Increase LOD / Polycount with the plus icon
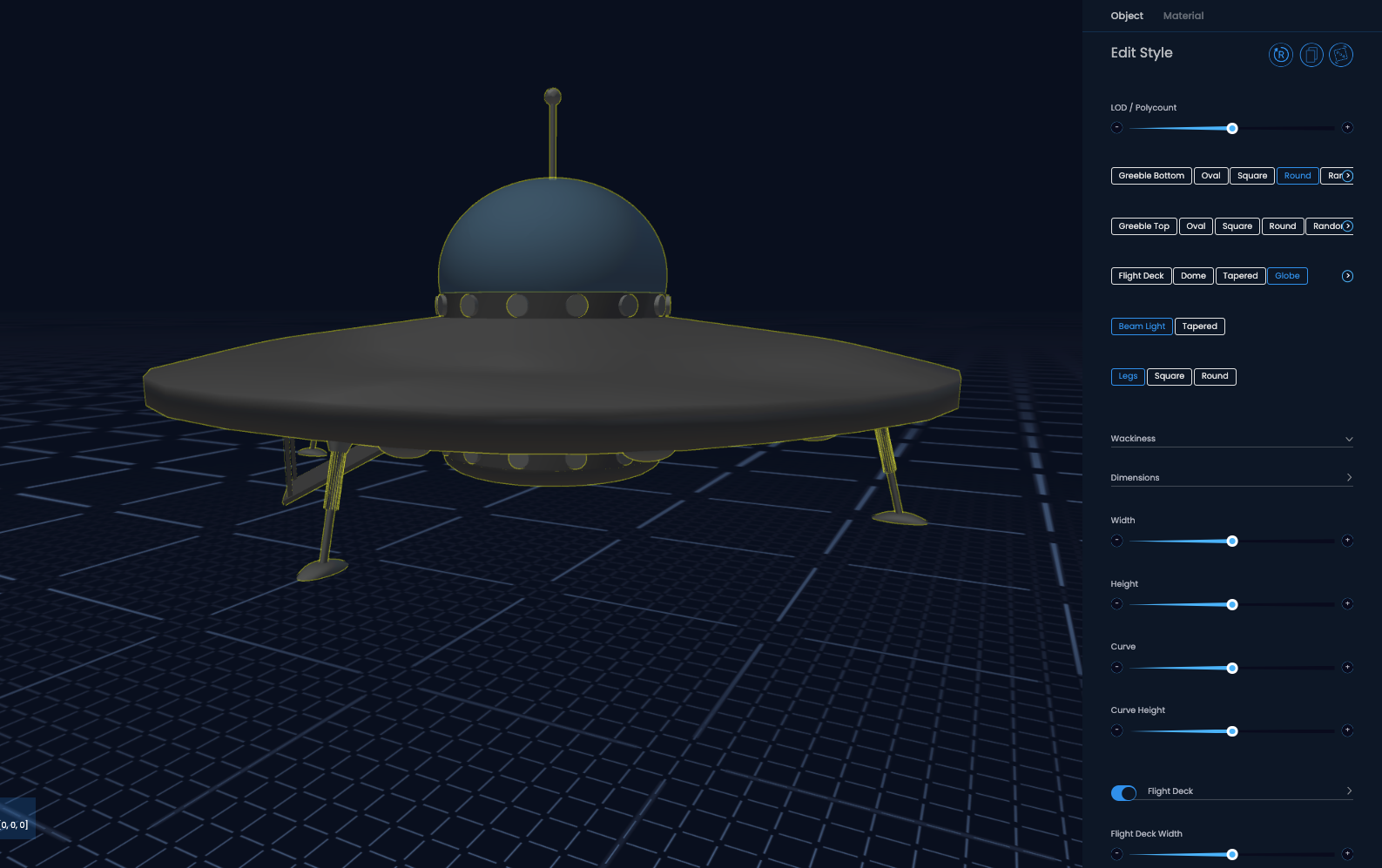The height and width of the screenshot is (868, 1382). [x=1347, y=128]
